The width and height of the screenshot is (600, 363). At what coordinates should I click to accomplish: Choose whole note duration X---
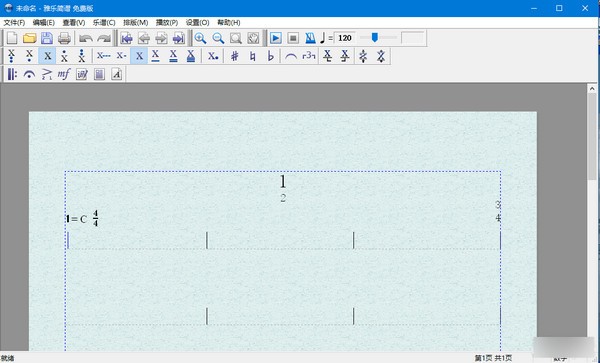click(103, 56)
